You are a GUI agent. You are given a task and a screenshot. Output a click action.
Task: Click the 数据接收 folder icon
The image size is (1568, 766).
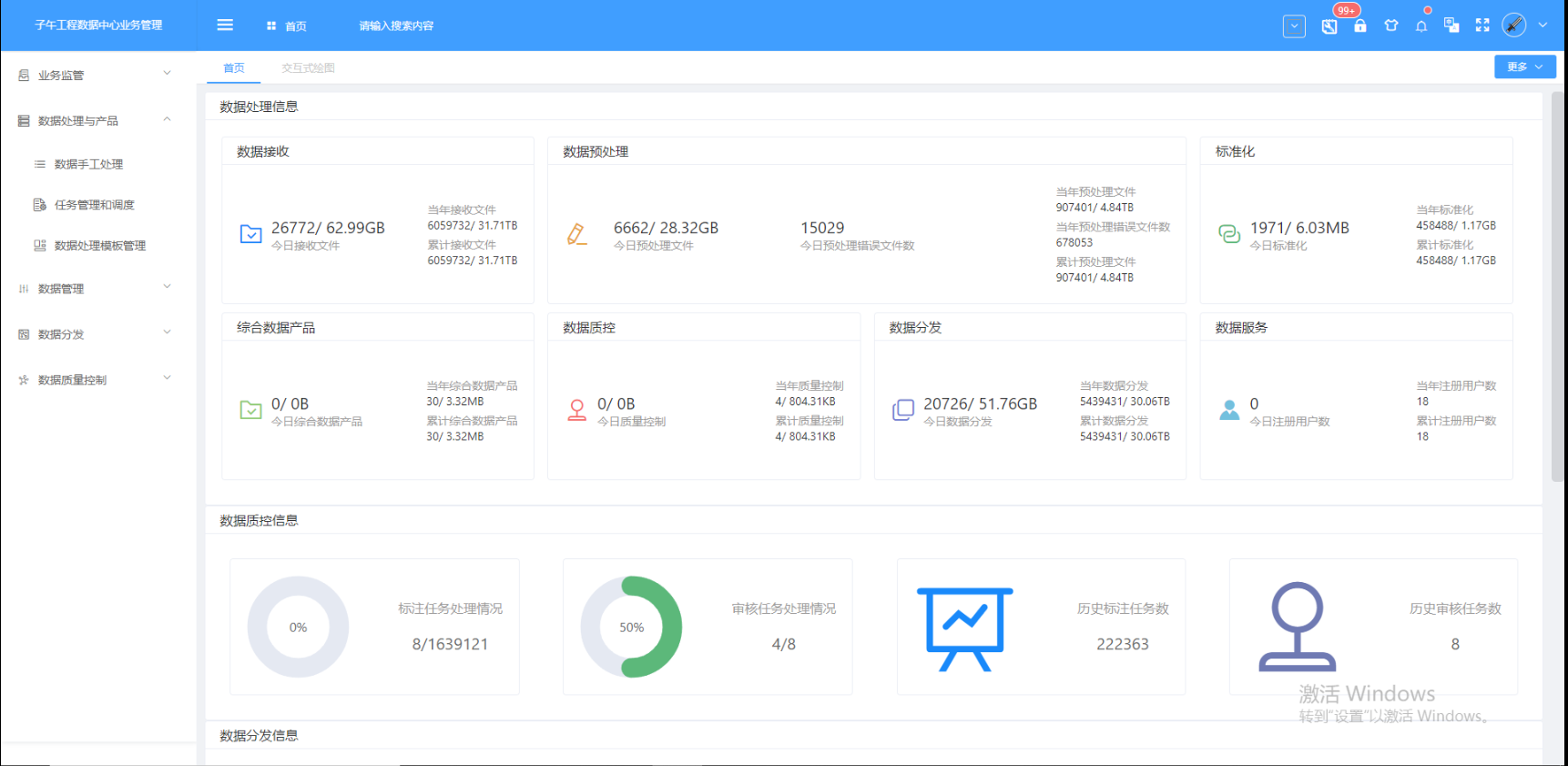point(250,234)
